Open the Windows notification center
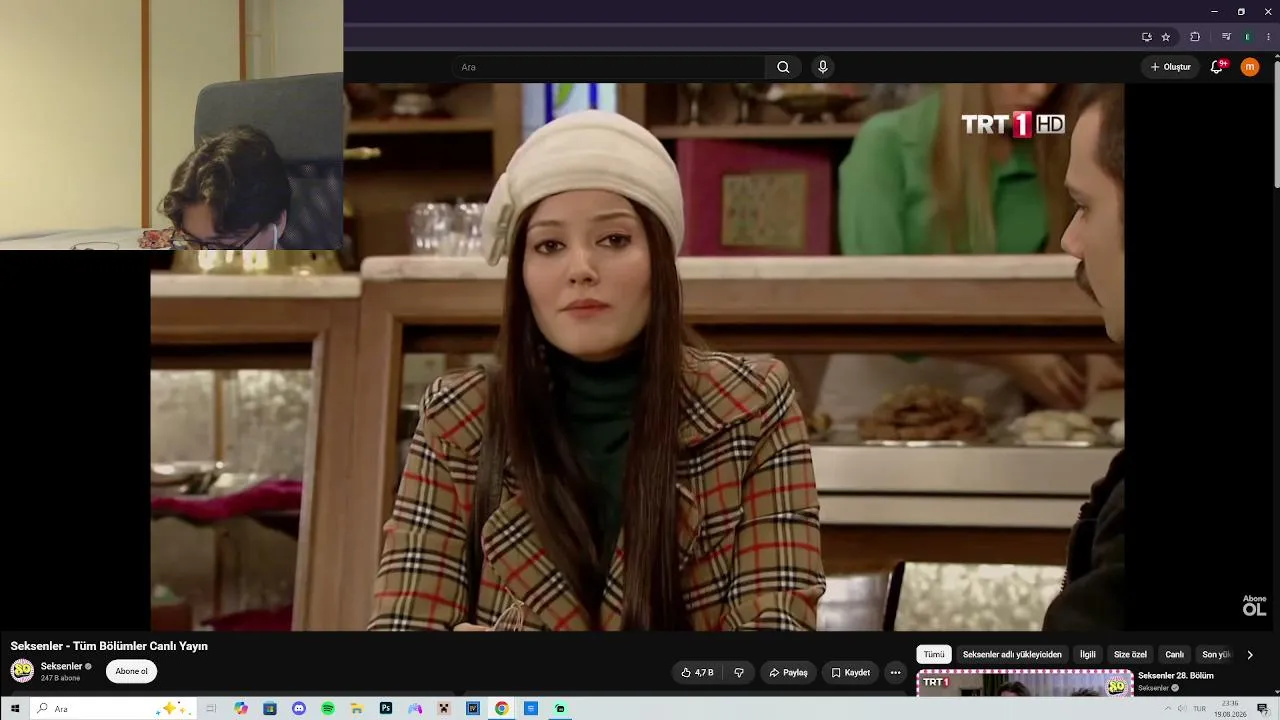The image size is (1280, 720). coord(1263,709)
